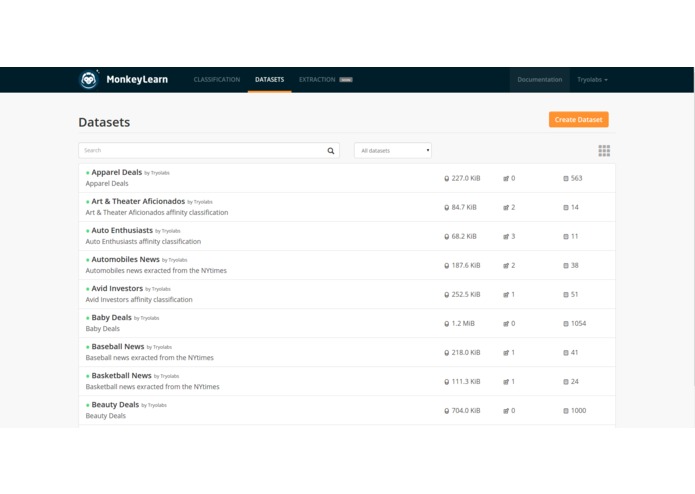Click the '187.6 KiB' size value
The image size is (695, 494).
point(466,265)
